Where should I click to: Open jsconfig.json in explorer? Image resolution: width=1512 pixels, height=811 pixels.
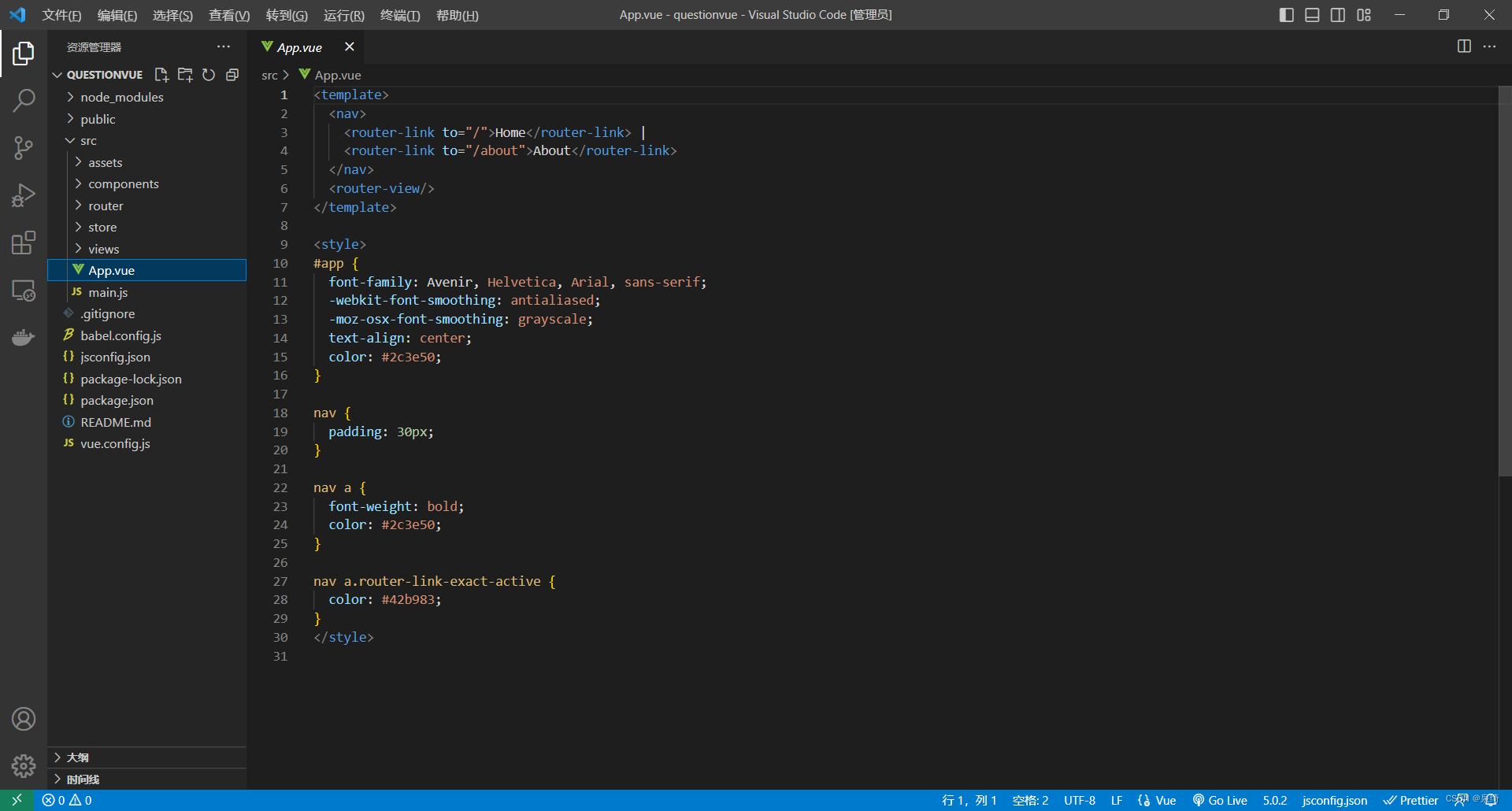pyautogui.click(x=146, y=357)
